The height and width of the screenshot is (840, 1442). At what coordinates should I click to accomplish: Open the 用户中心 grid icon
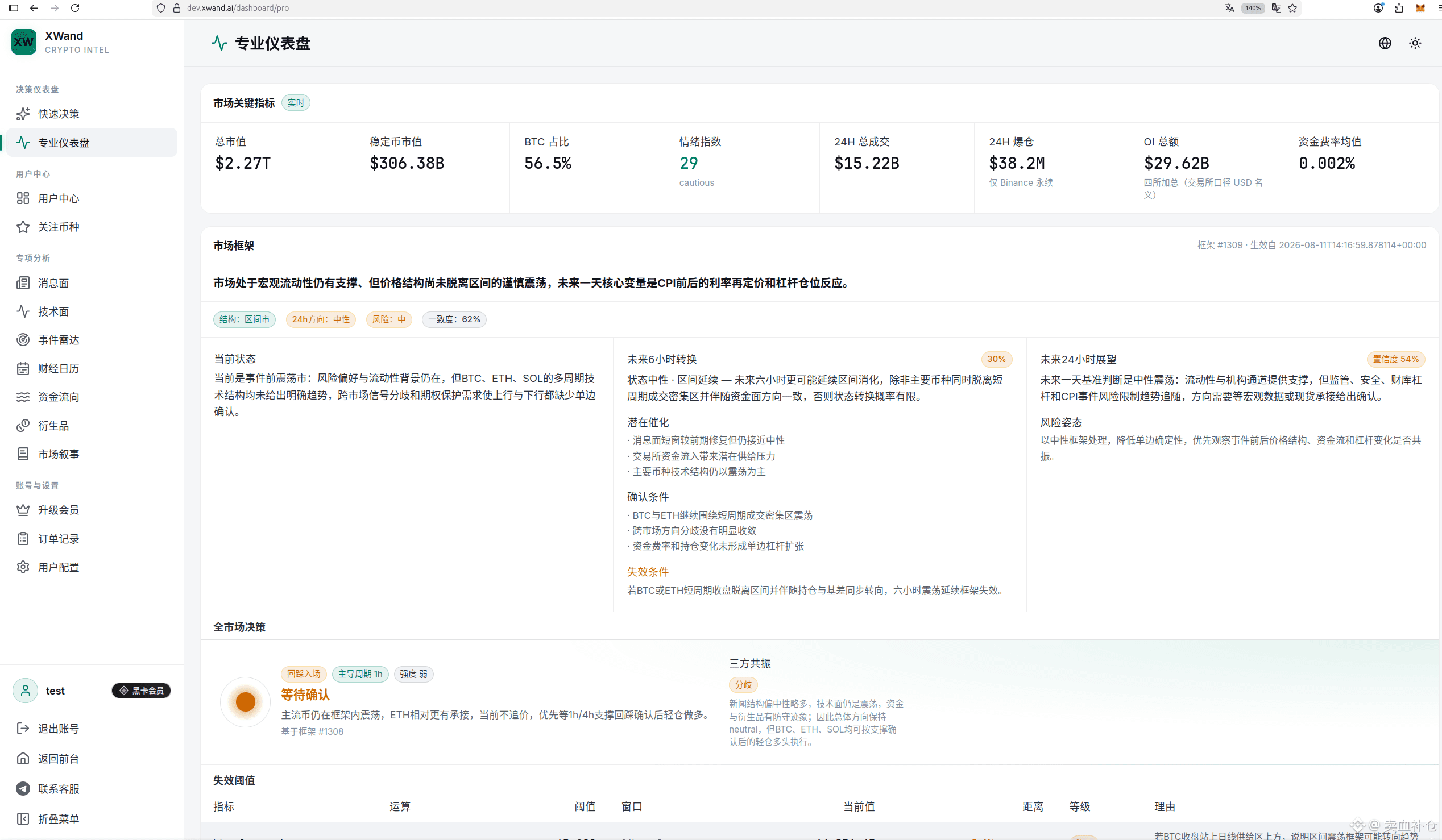pos(23,198)
